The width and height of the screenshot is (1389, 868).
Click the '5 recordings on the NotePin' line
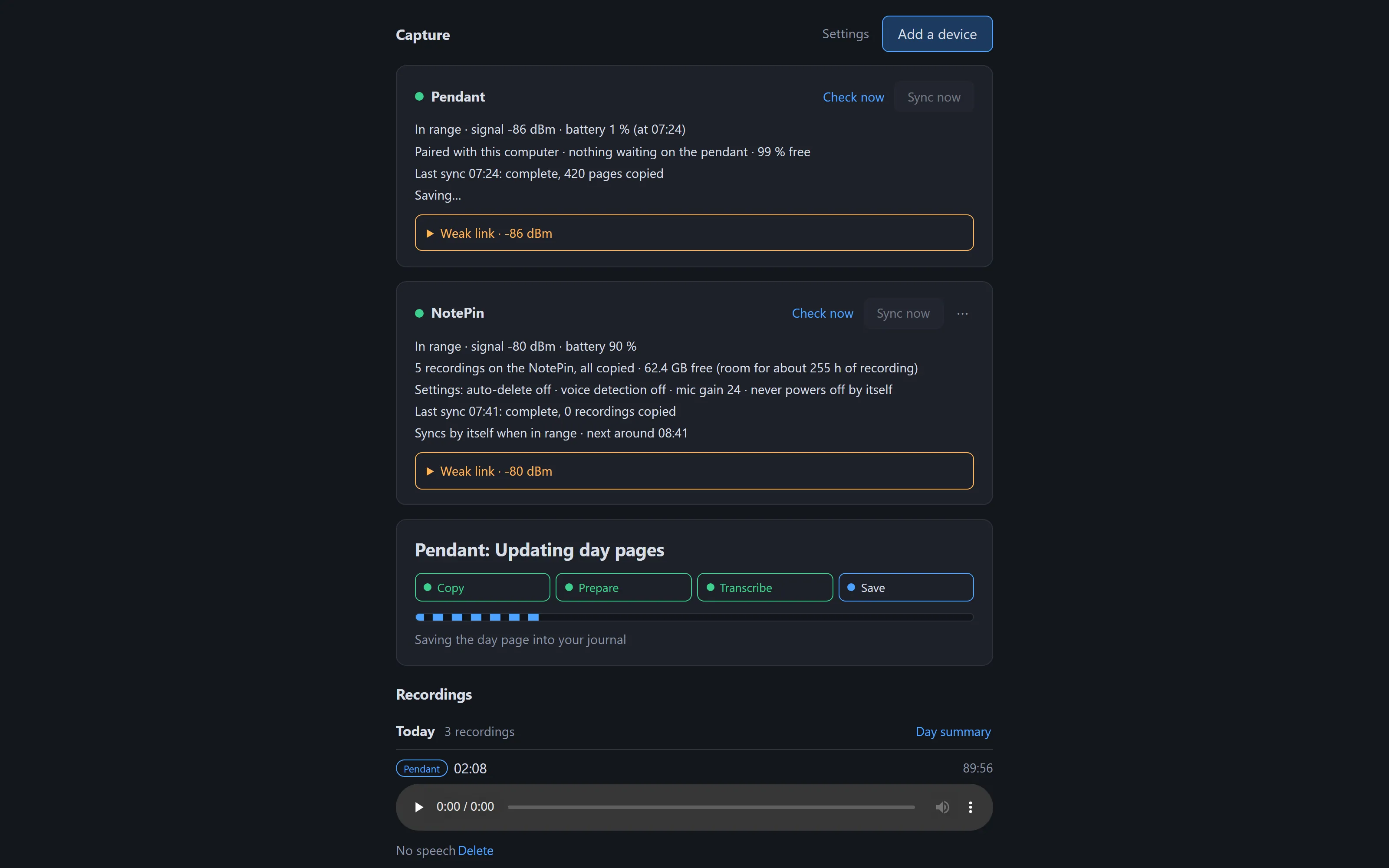(666, 368)
